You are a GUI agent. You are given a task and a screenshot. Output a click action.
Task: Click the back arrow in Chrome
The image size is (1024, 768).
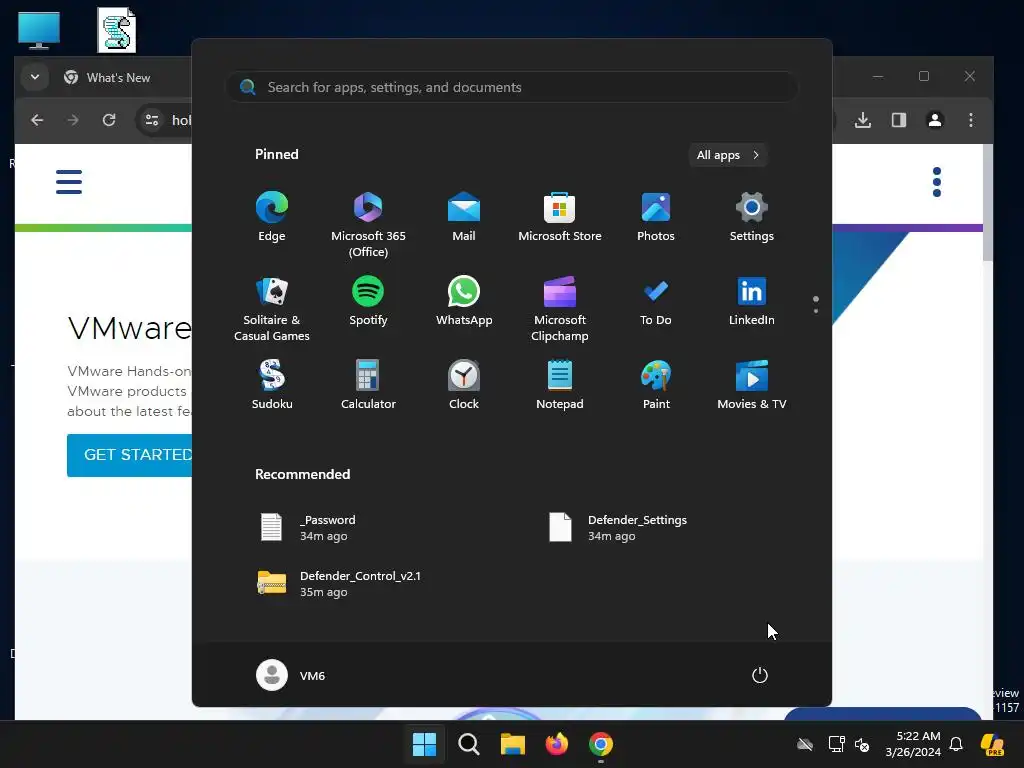pyautogui.click(x=37, y=120)
